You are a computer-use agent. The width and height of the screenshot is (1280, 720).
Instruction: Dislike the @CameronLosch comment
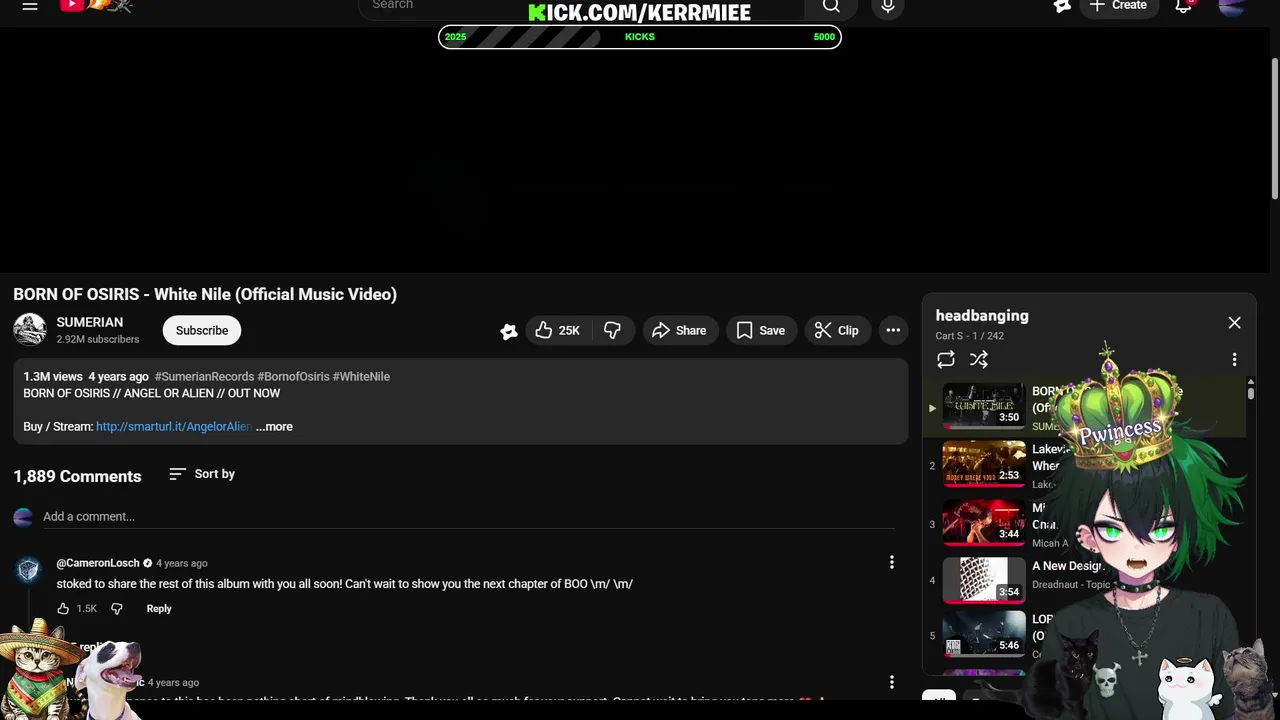117,608
